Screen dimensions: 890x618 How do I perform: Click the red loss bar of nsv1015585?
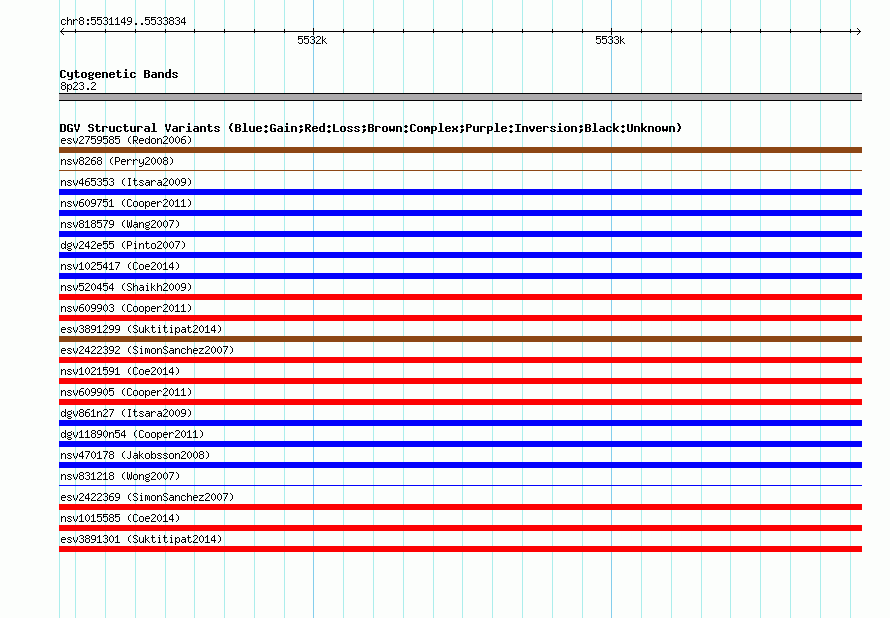pos(460,528)
